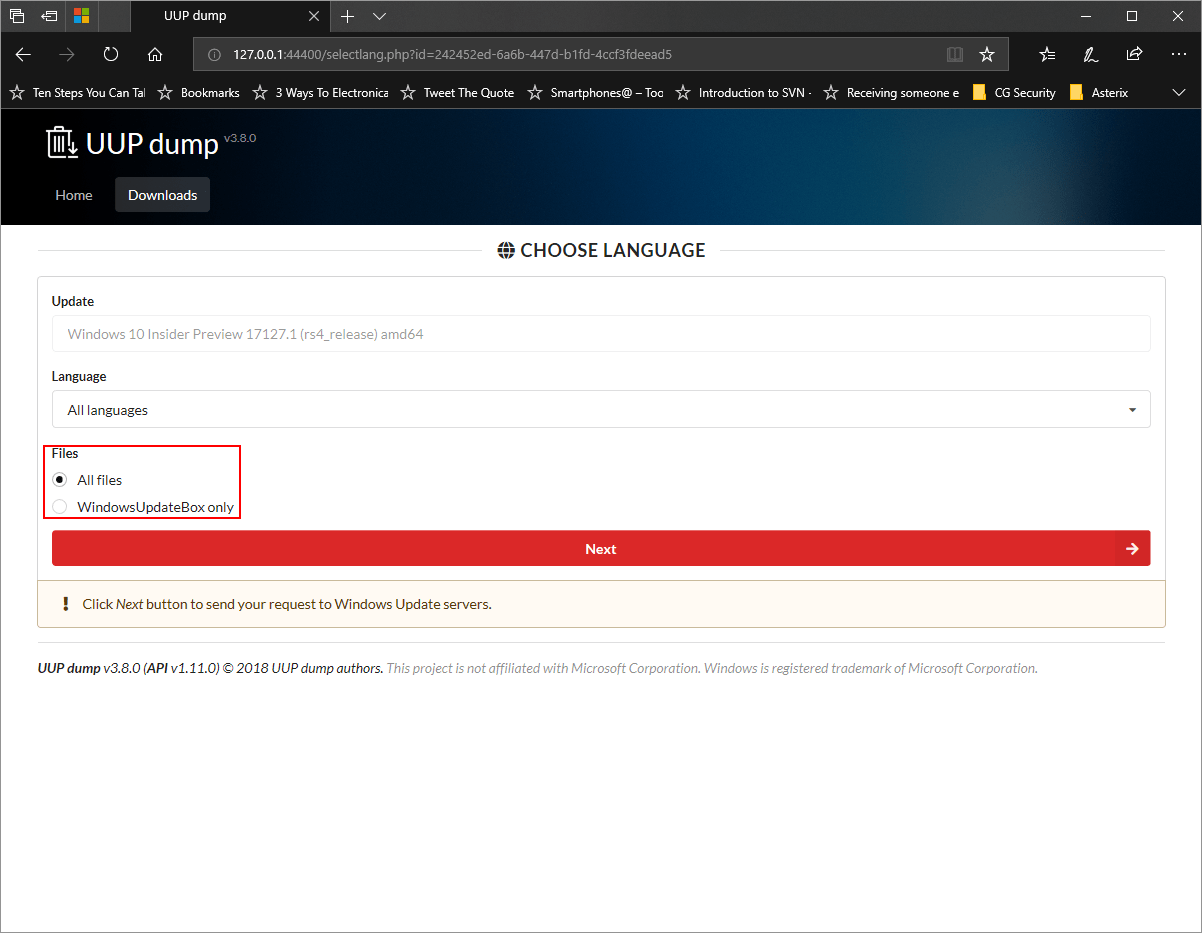Open the Introduction to SVN bookmark
The width and height of the screenshot is (1202, 933).
click(753, 92)
